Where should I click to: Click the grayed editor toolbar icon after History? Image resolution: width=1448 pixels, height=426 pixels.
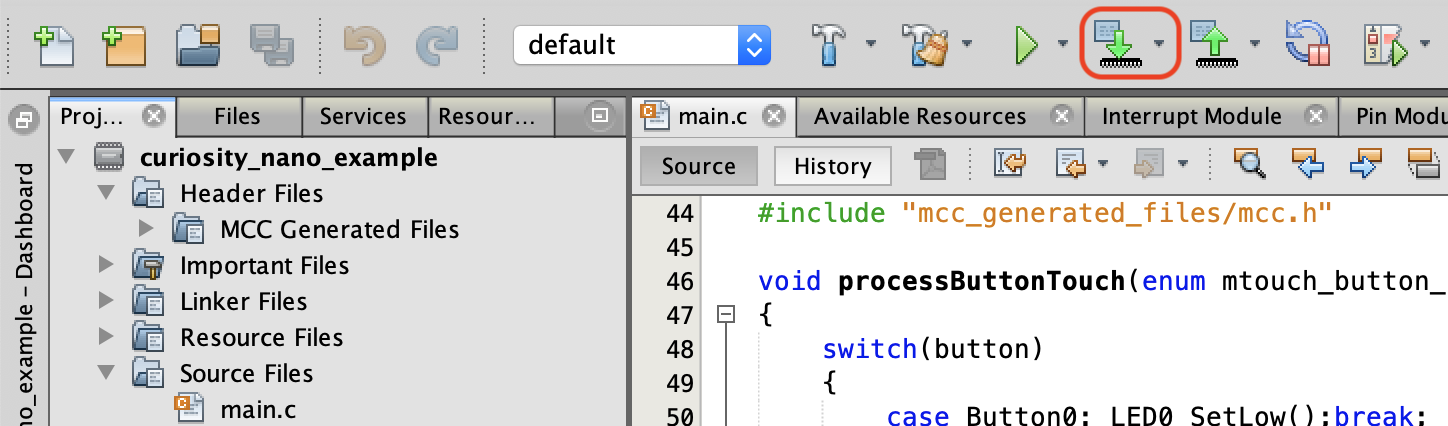[x=930, y=163]
